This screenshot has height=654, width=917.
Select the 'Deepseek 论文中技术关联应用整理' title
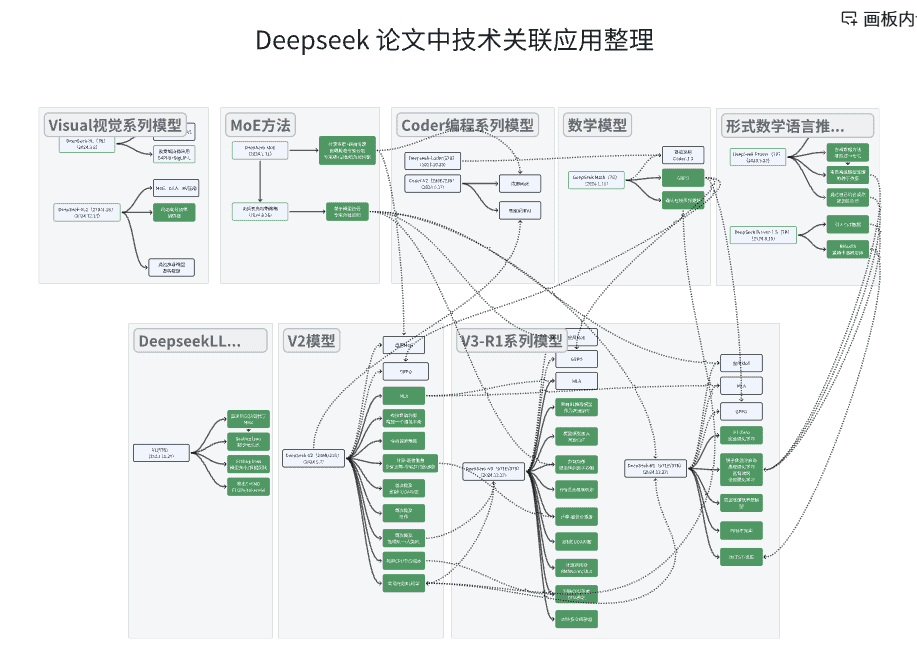454,40
